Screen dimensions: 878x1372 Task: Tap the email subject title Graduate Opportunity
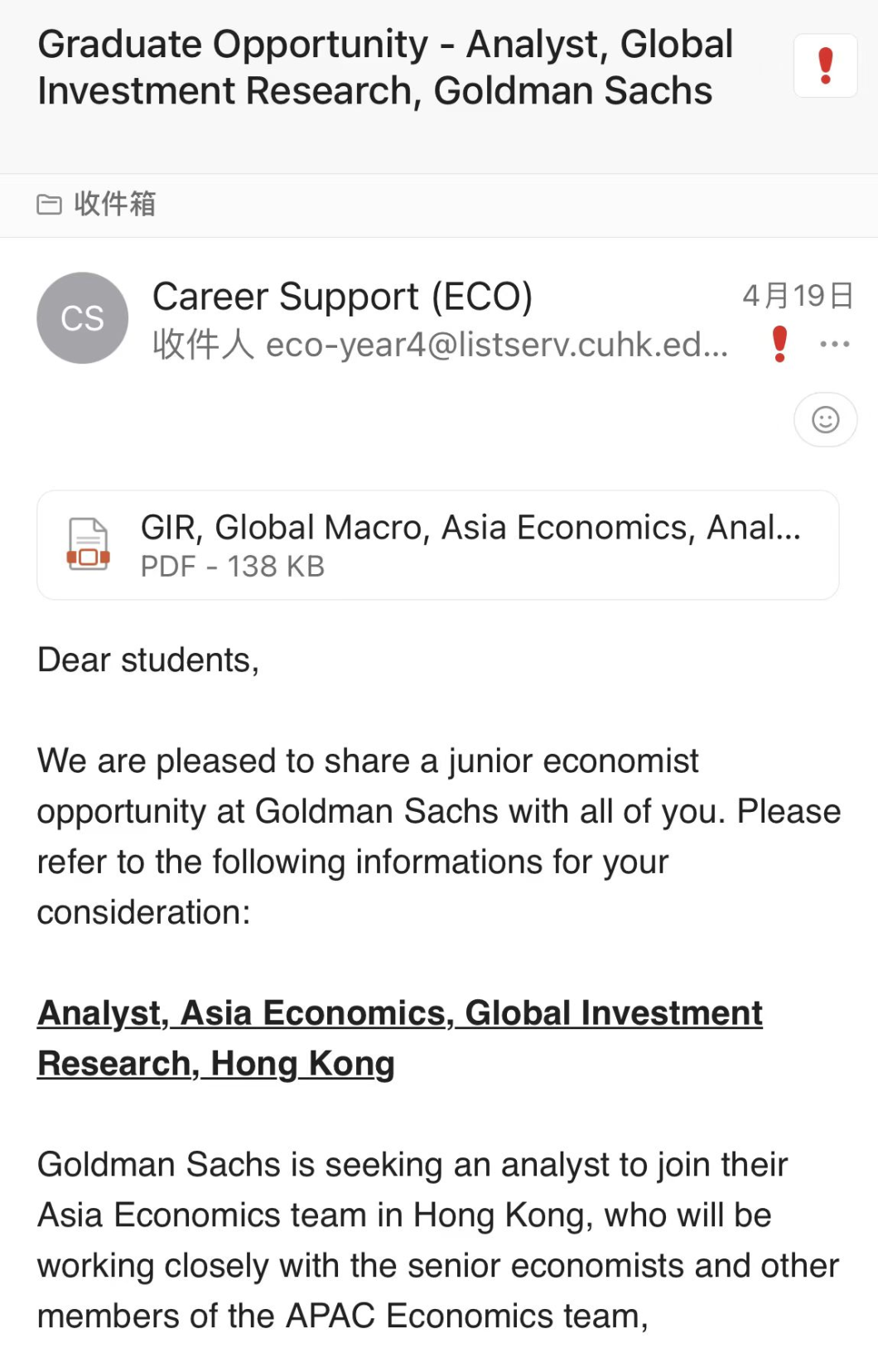pos(385,68)
